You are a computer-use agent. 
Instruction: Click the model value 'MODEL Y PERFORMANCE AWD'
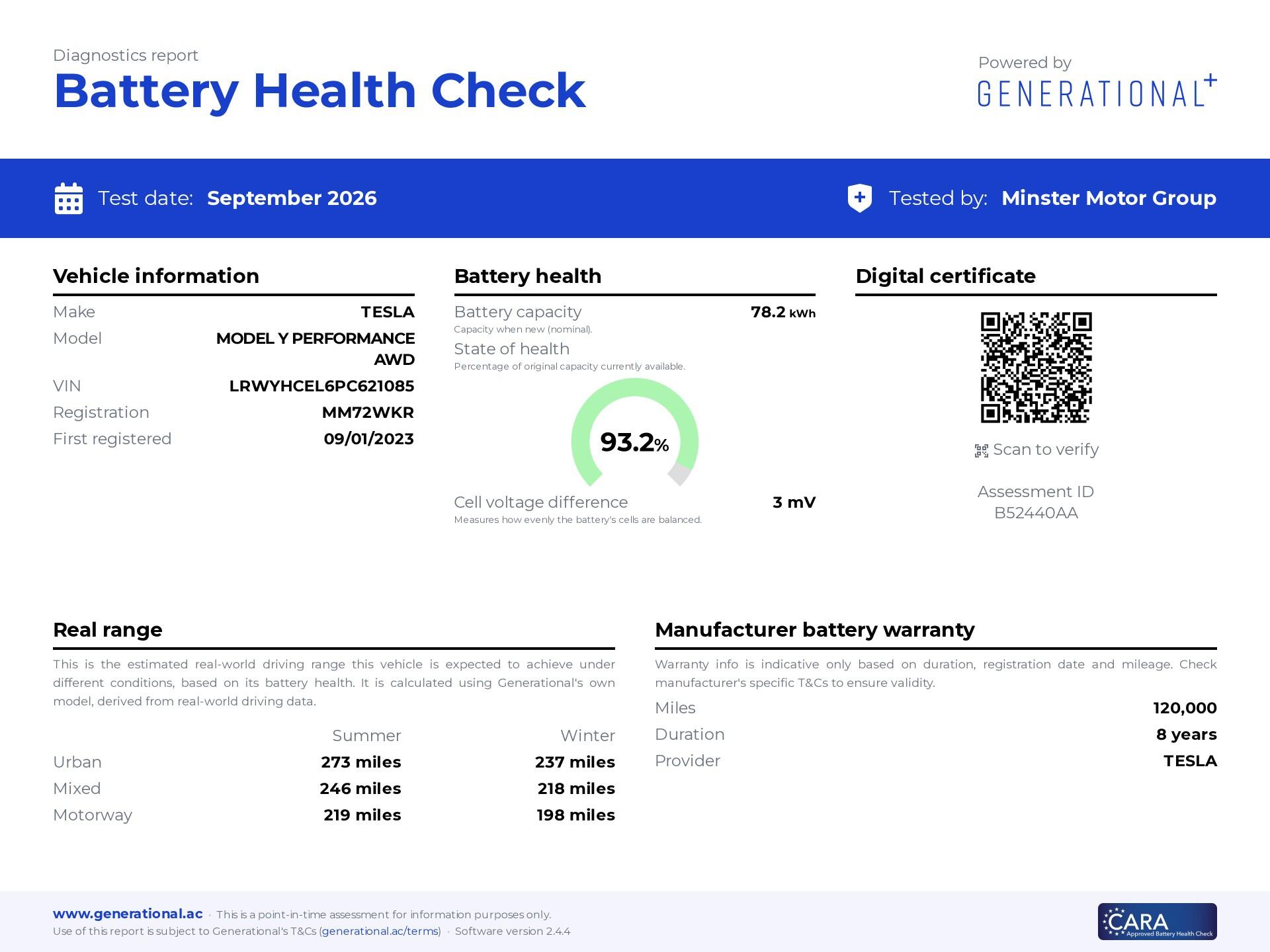[316, 349]
